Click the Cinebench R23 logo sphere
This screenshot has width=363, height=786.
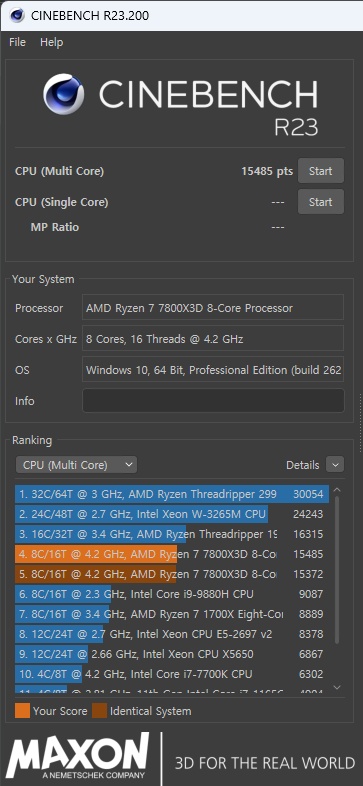point(64,94)
